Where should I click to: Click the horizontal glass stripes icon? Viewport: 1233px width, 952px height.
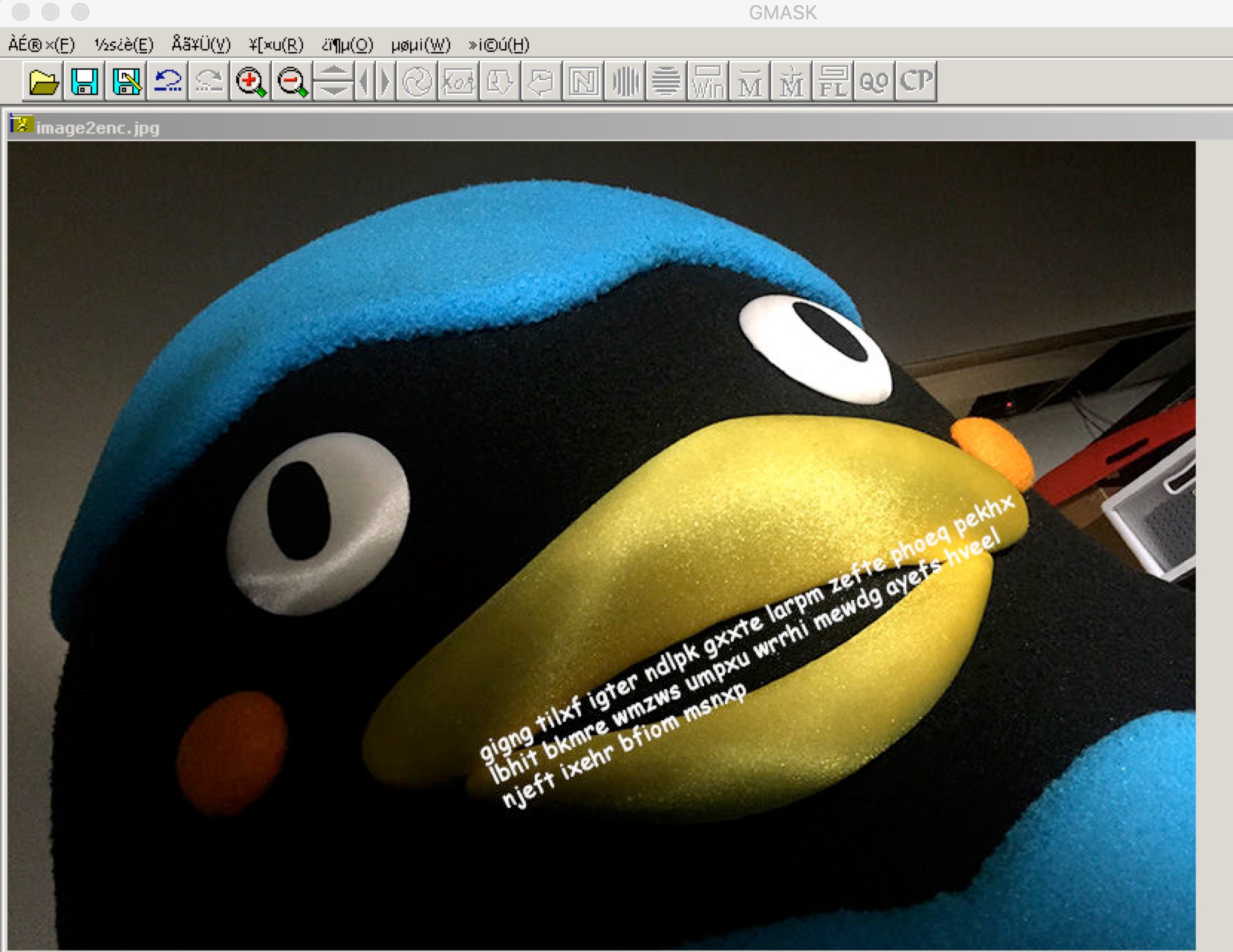pos(666,82)
